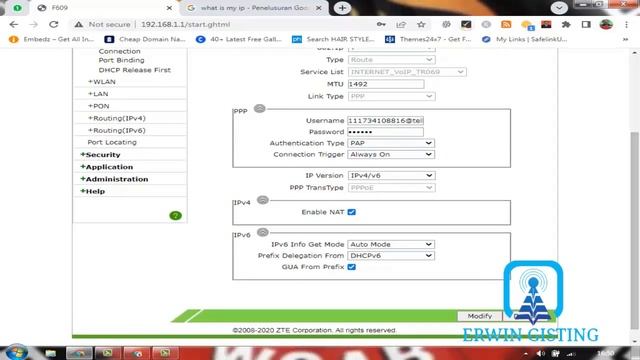Expand the WLAN menu

[x=102, y=82]
